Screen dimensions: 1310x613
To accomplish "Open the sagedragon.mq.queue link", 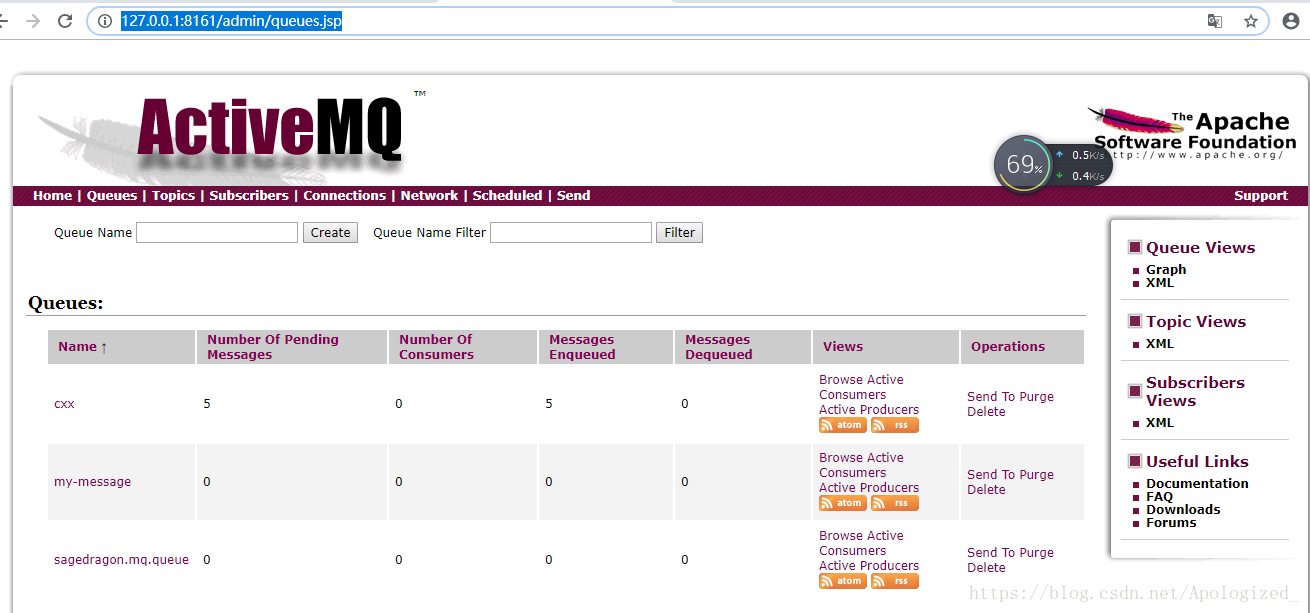I will coord(121,560).
